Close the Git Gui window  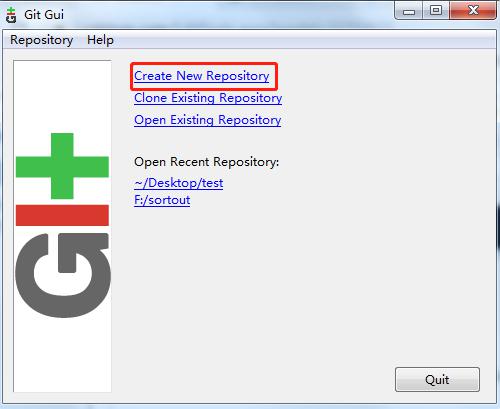473,11
